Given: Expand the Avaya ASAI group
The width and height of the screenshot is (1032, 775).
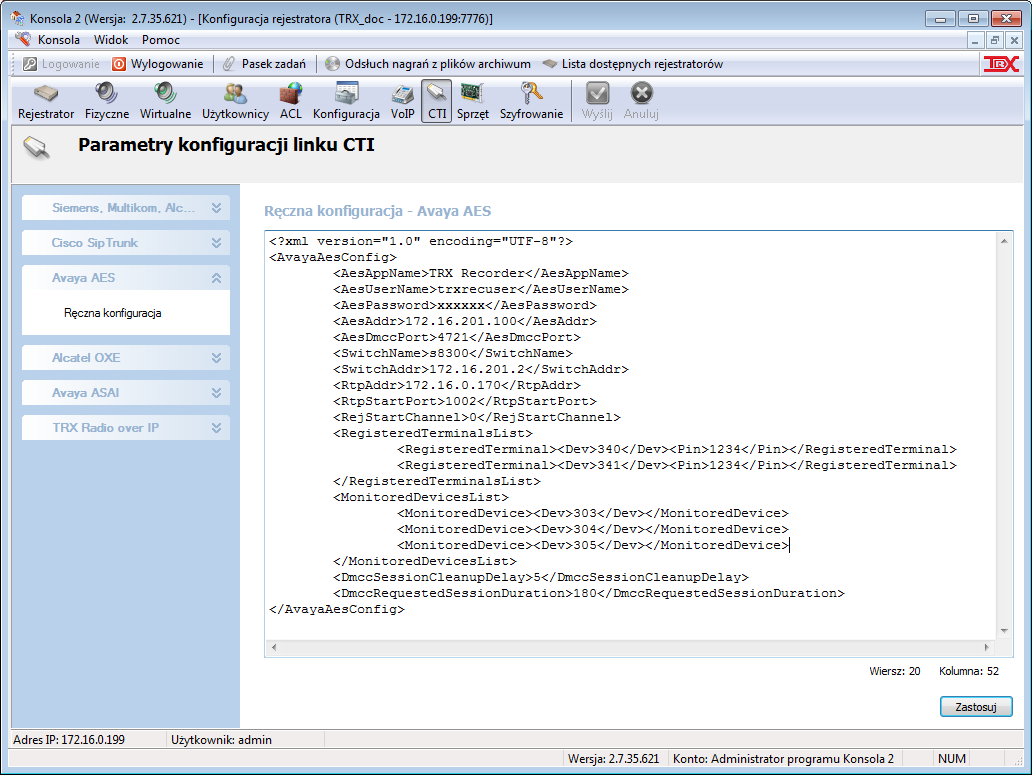Looking at the screenshot, I should click(x=126, y=393).
